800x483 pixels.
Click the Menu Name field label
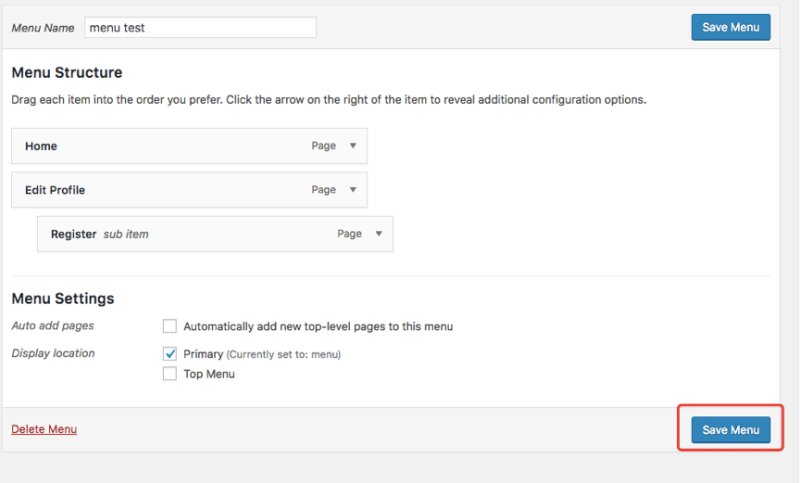coord(43,28)
